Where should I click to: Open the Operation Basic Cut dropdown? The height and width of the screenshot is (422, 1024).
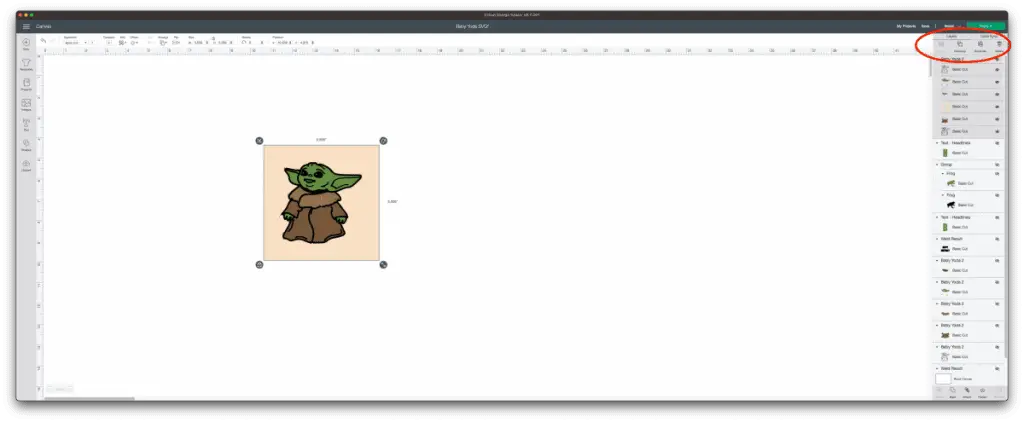coord(75,42)
